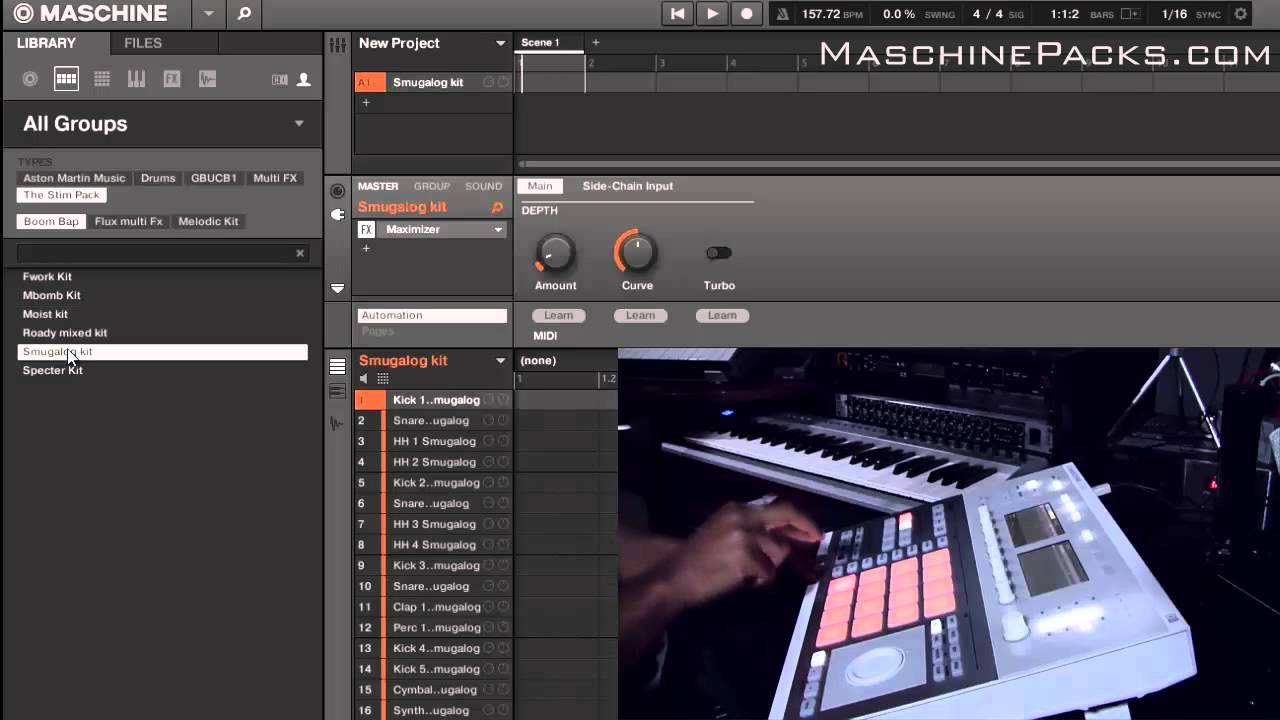Open the (none) pattern selector
This screenshot has height=720, width=1280.
pos(538,360)
